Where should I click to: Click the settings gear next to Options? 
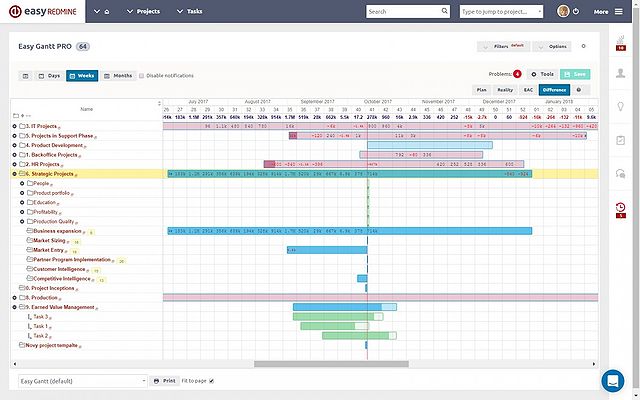click(584, 46)
